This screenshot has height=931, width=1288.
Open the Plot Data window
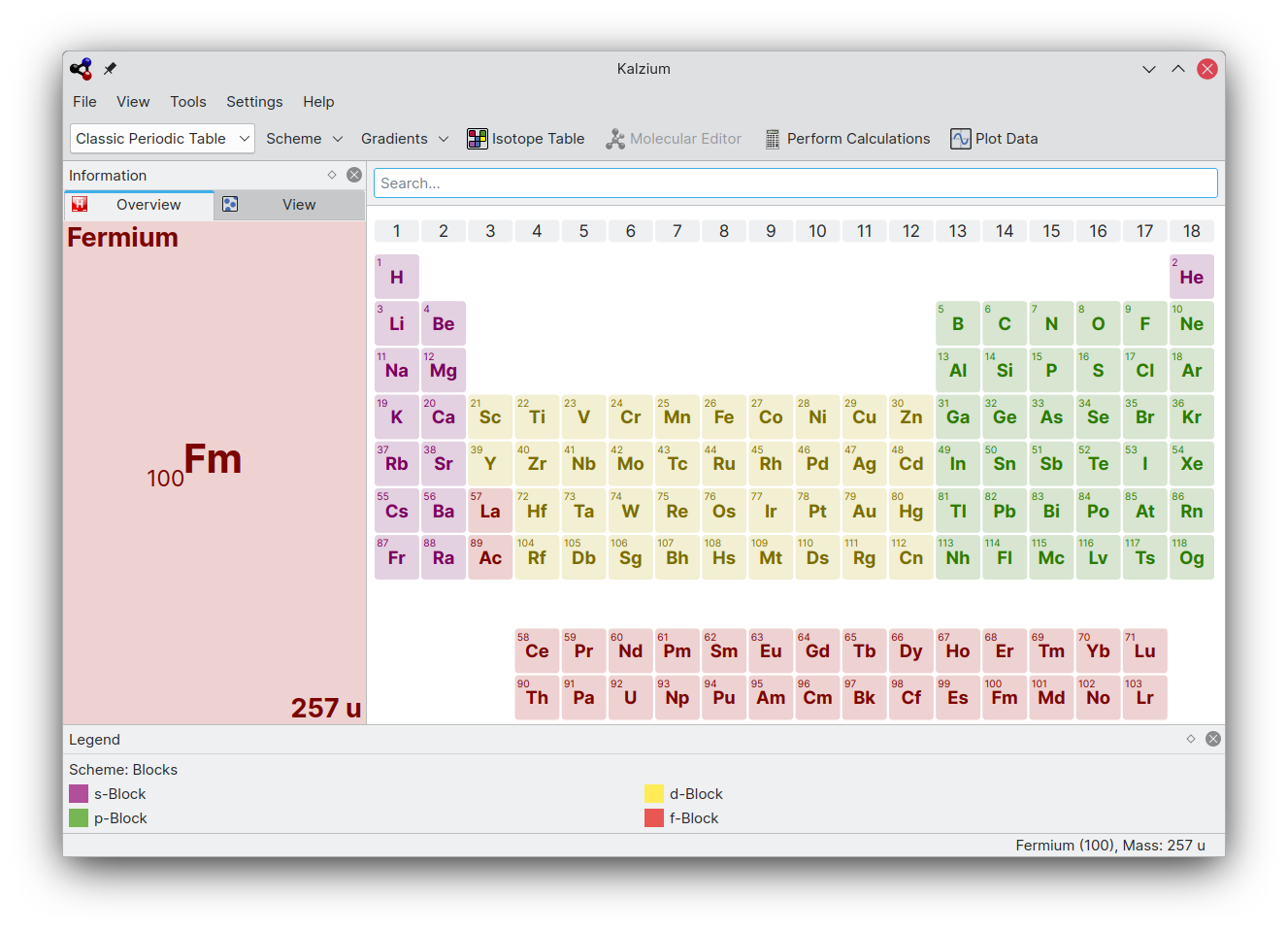pos(994,139)
